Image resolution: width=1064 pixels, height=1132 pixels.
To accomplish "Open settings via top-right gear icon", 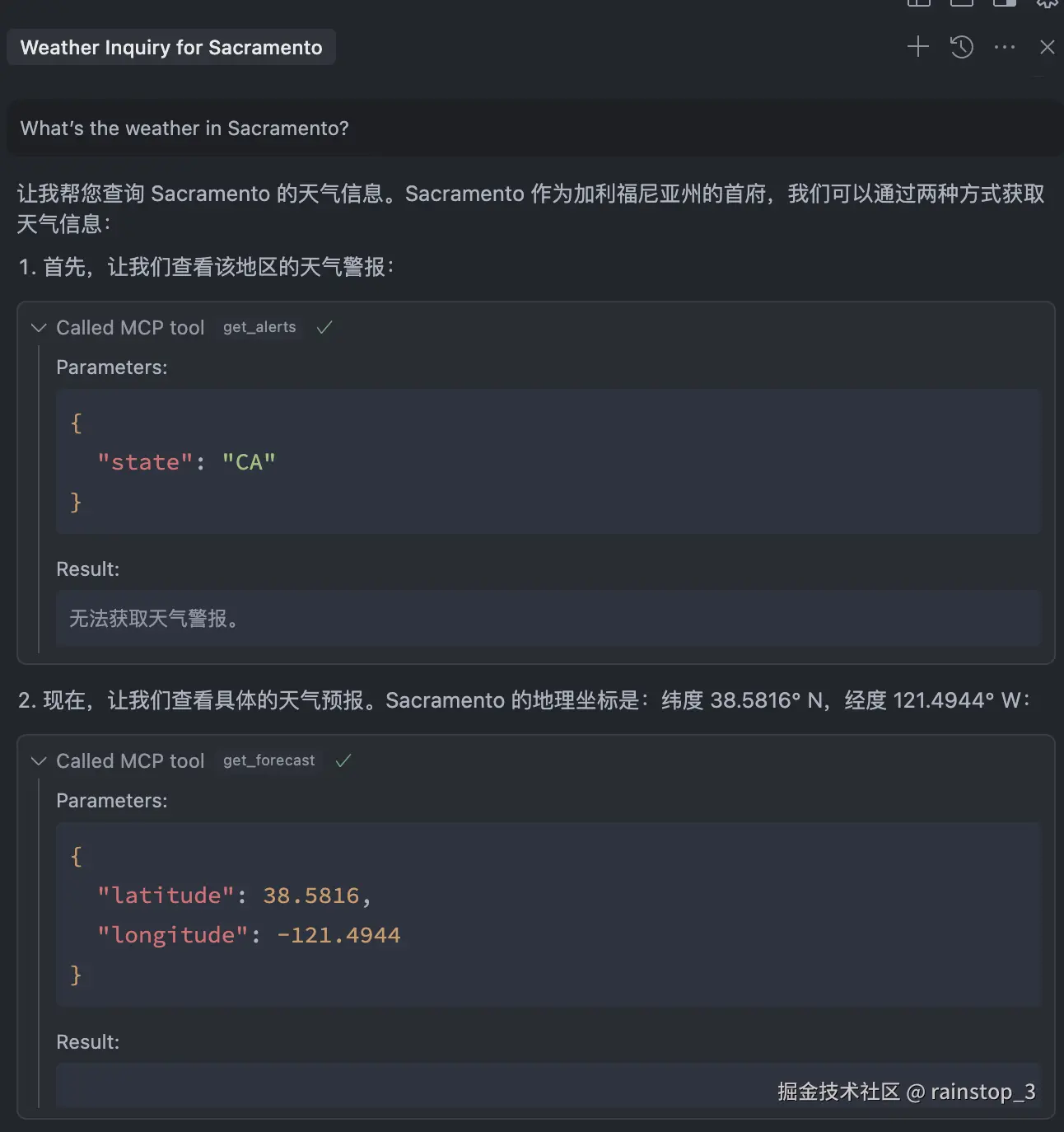I will pyautogui.click(x=1047, y=2).
